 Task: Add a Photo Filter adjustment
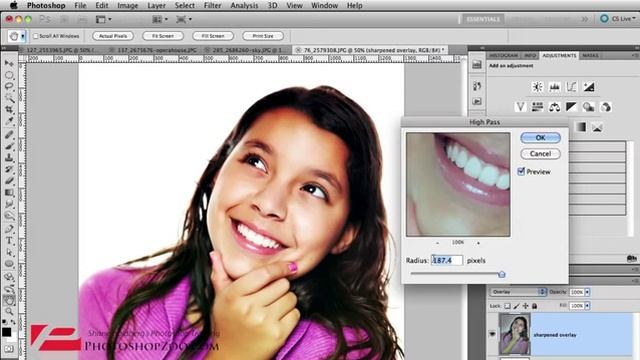[x=589, y=107]
